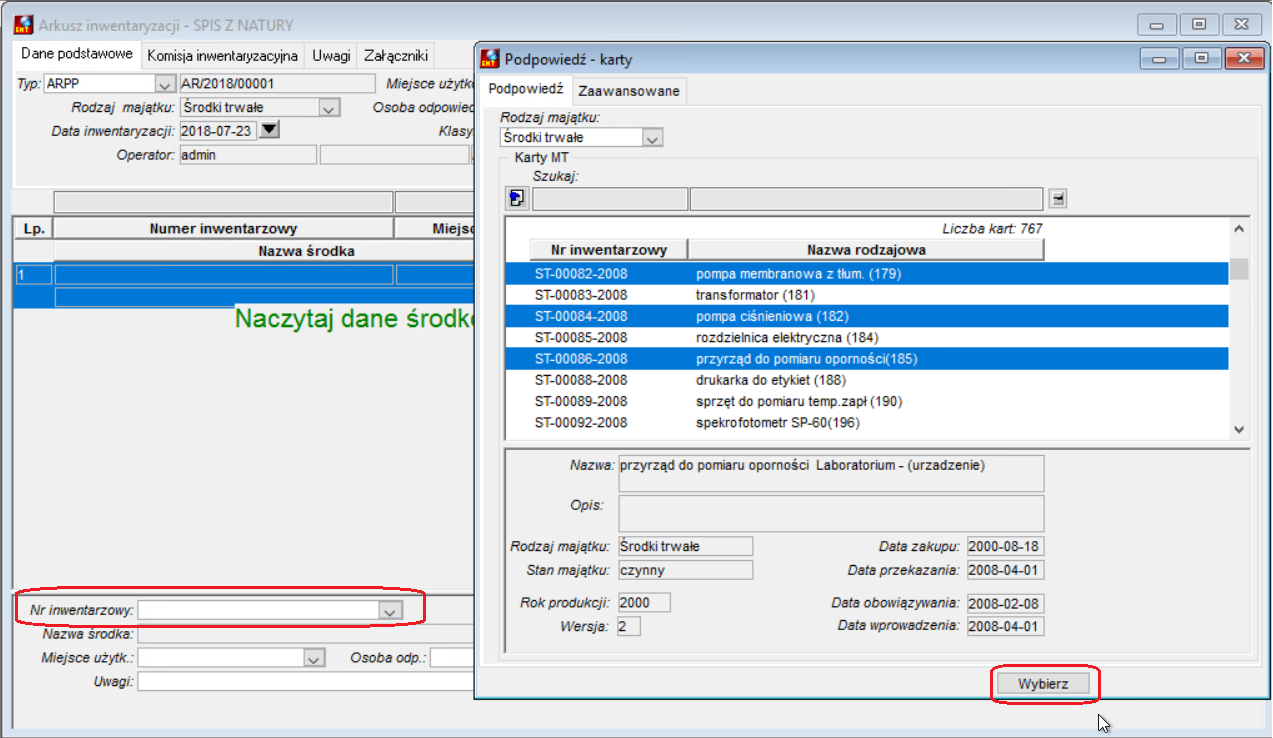Open Rodzaj majątku dropdown in karty dialog

tap(652, 138)
